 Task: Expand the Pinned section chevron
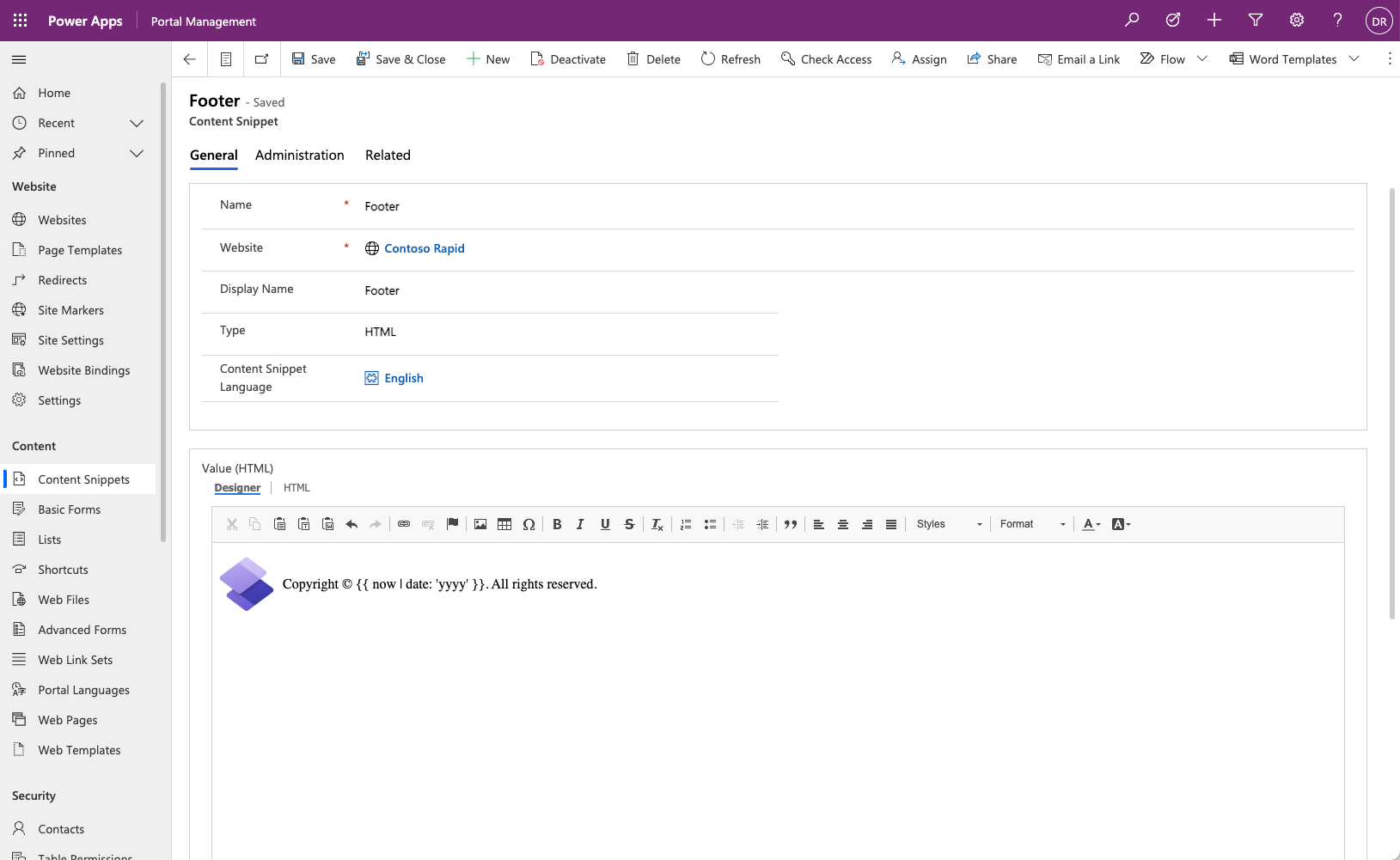click(x=137, y=153)
